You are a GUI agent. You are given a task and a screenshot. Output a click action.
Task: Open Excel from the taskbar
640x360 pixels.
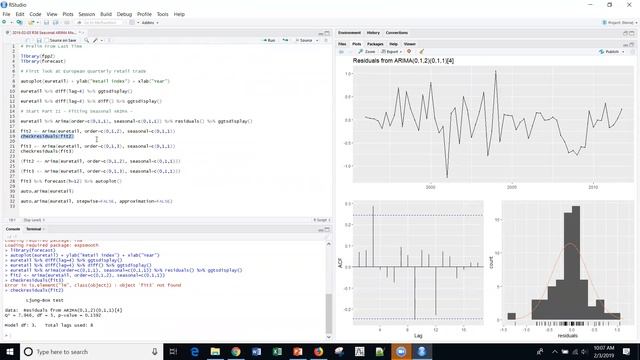pos(277,351)
